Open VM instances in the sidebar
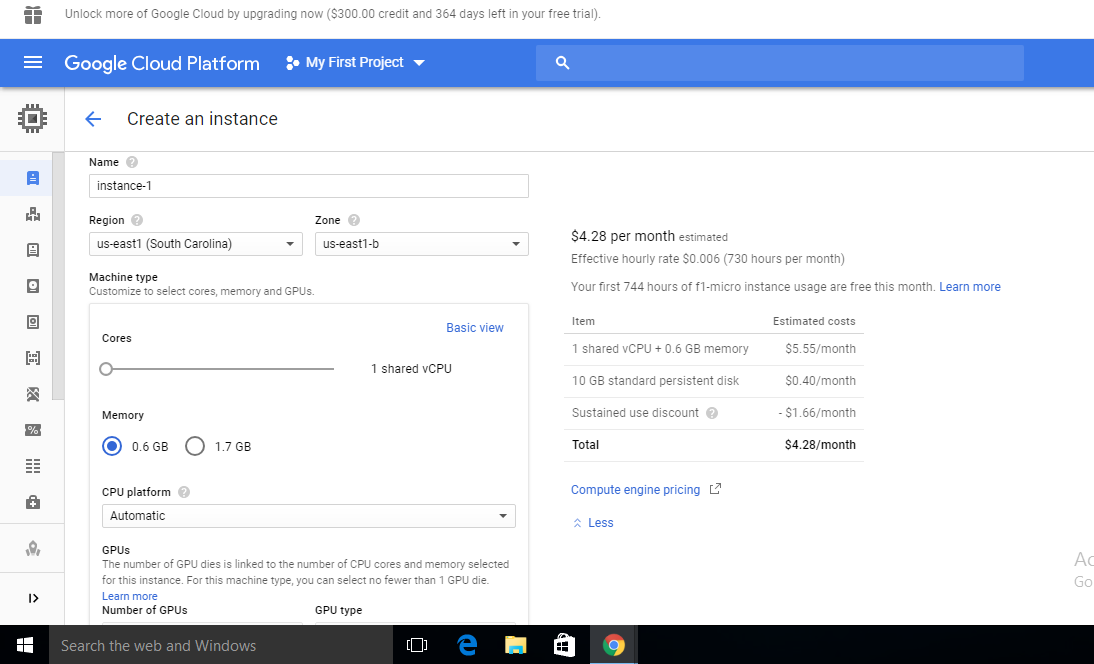The image size is (1094, 664). tap(32, 179)
